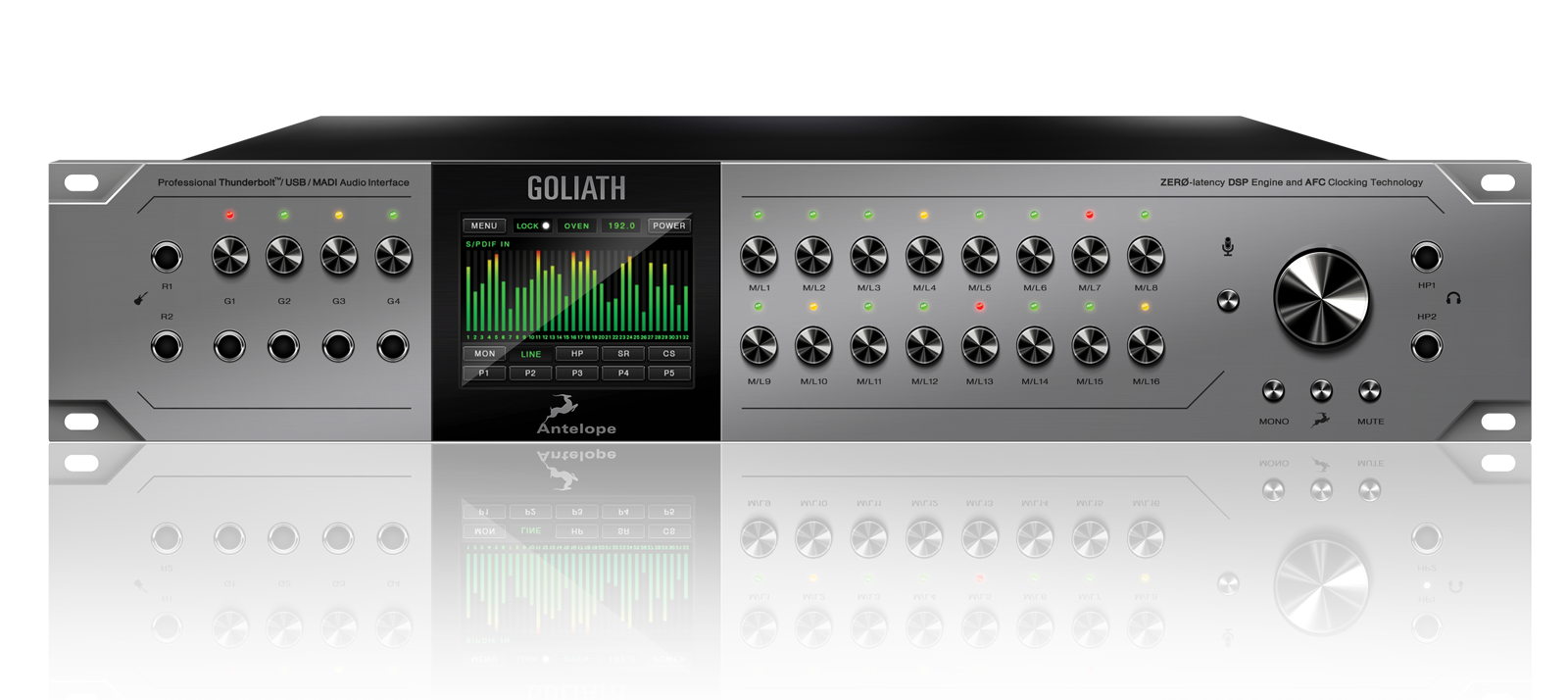Recall preset P2
The width and height of the screenshot is (1568, 700).
click(x=531, y=374)
